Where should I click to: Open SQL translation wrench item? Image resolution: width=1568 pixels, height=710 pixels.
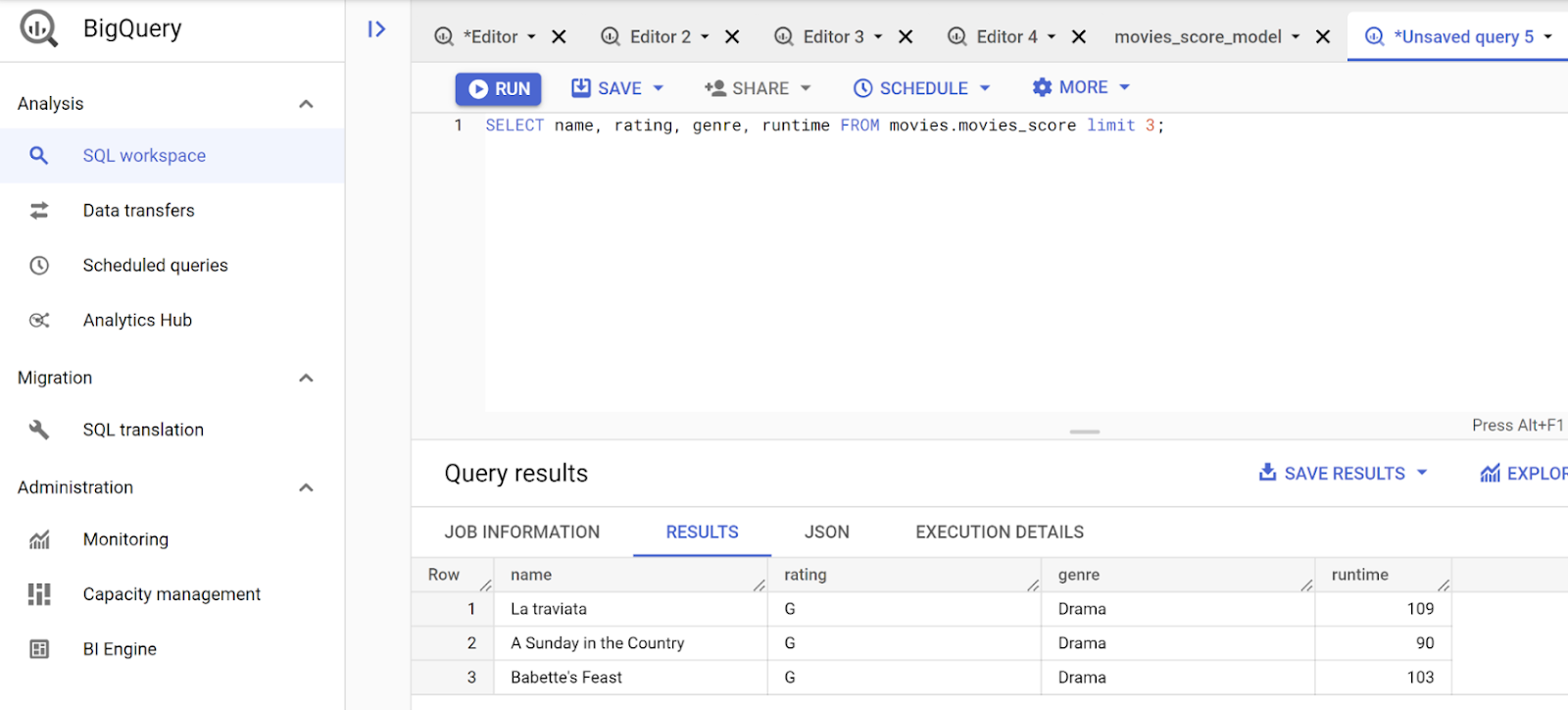(x=39, y=430)
